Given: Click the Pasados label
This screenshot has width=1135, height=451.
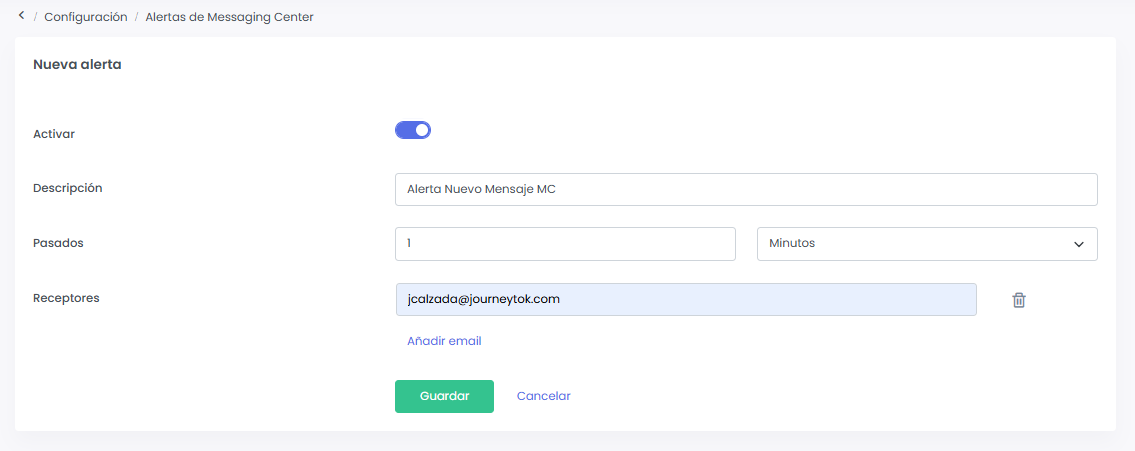Looking at the screenshot, I should click(x=58, y=243).
